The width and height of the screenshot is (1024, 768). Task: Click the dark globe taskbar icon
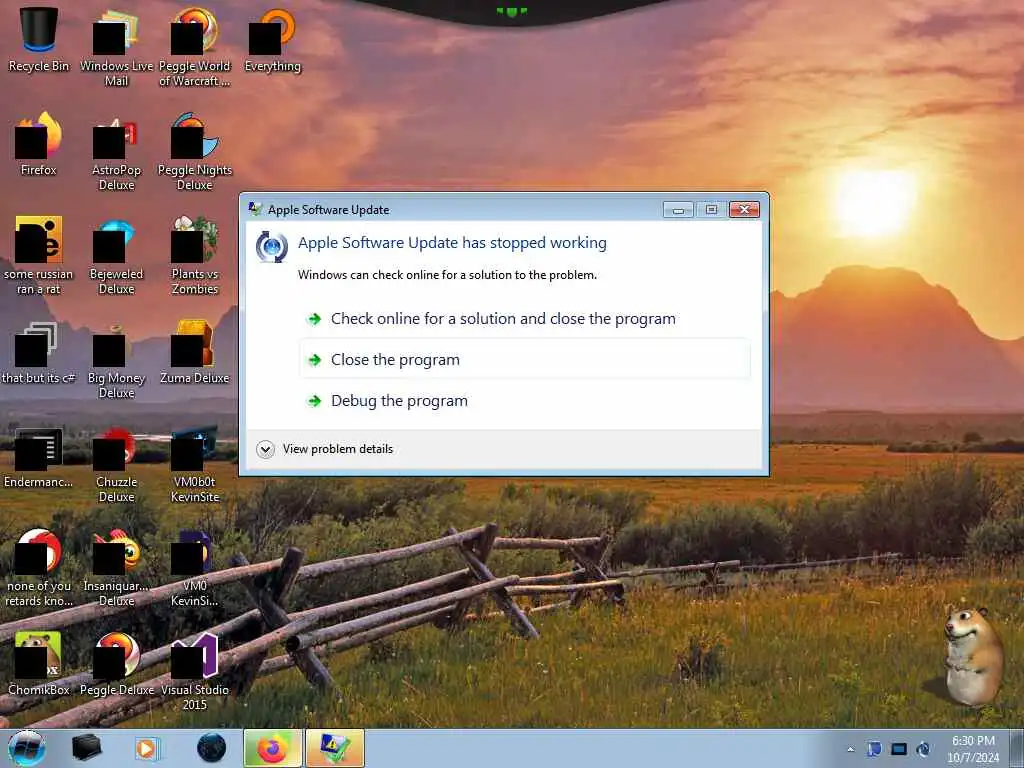211,748
